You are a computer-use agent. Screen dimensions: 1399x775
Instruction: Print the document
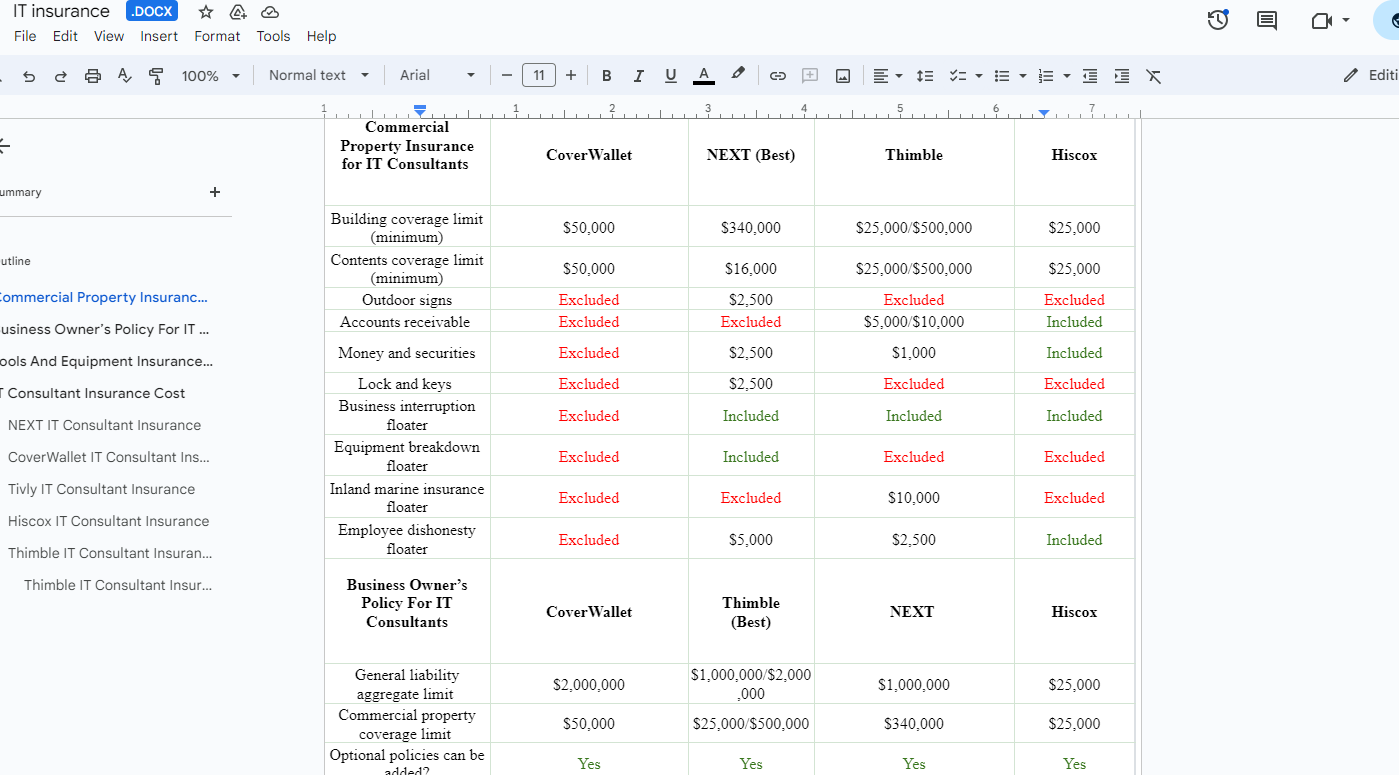point(93,76)
